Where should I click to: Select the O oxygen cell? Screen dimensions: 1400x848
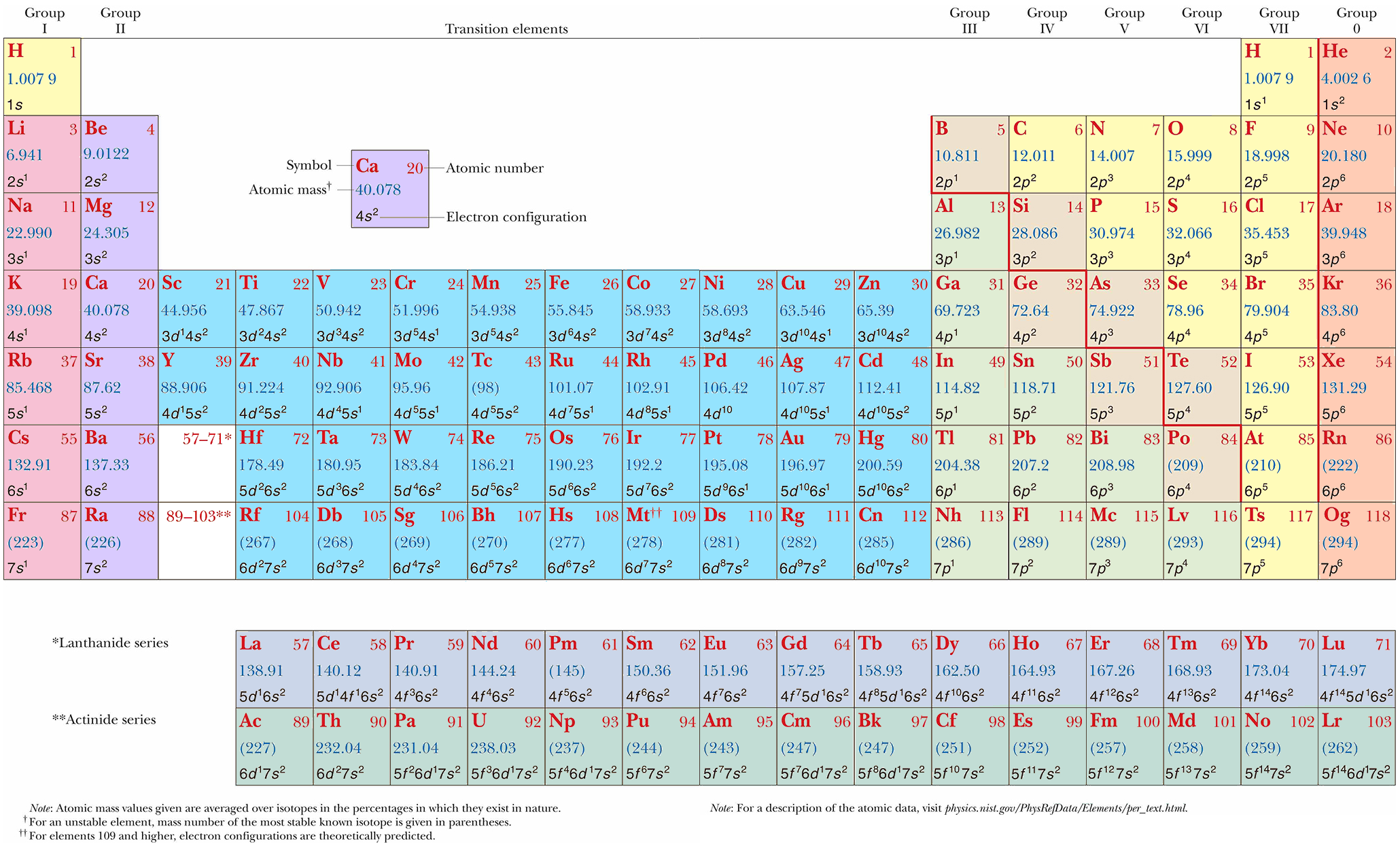1203,154
